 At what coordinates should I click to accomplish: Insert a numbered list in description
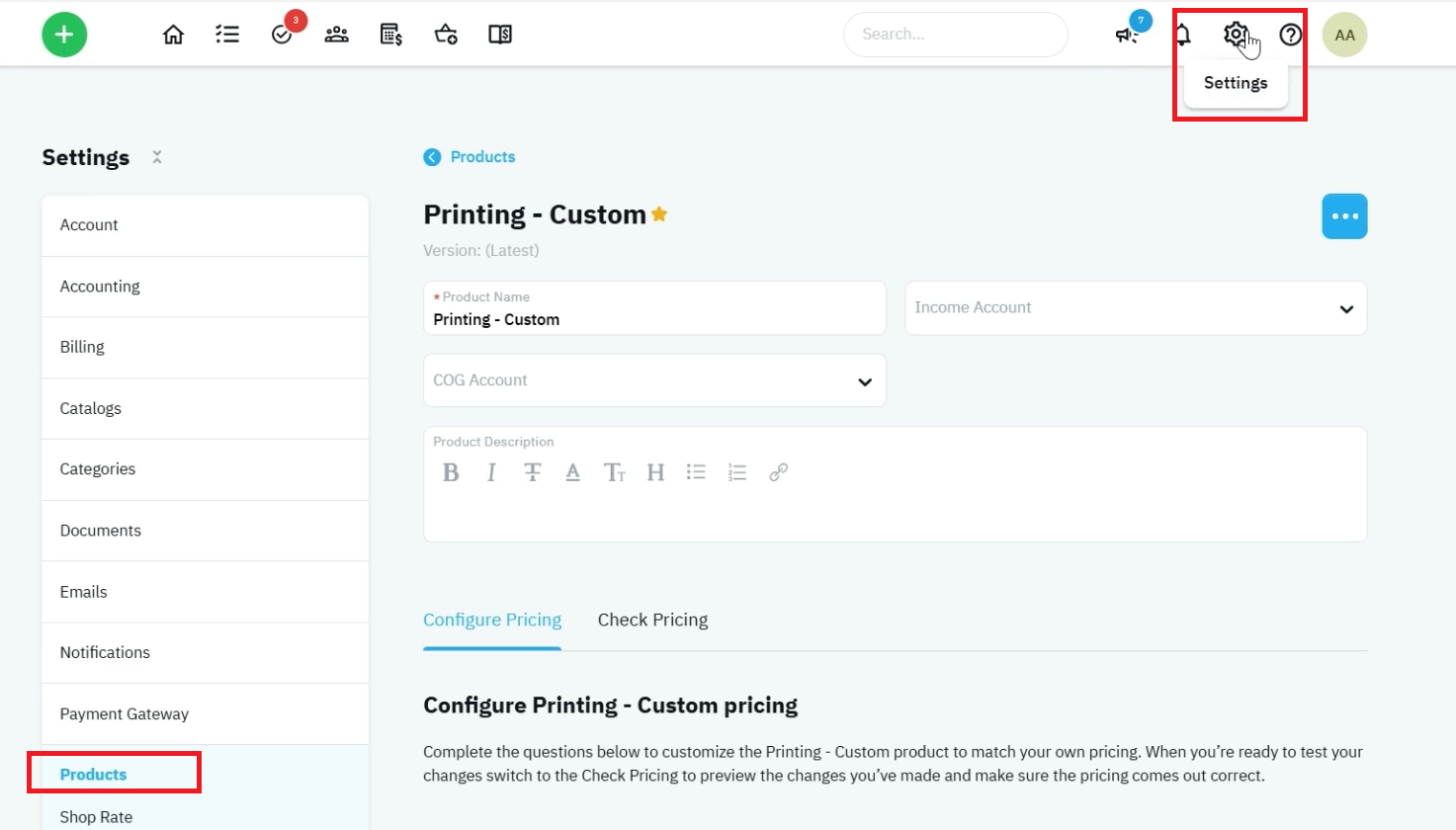[736, 472]
